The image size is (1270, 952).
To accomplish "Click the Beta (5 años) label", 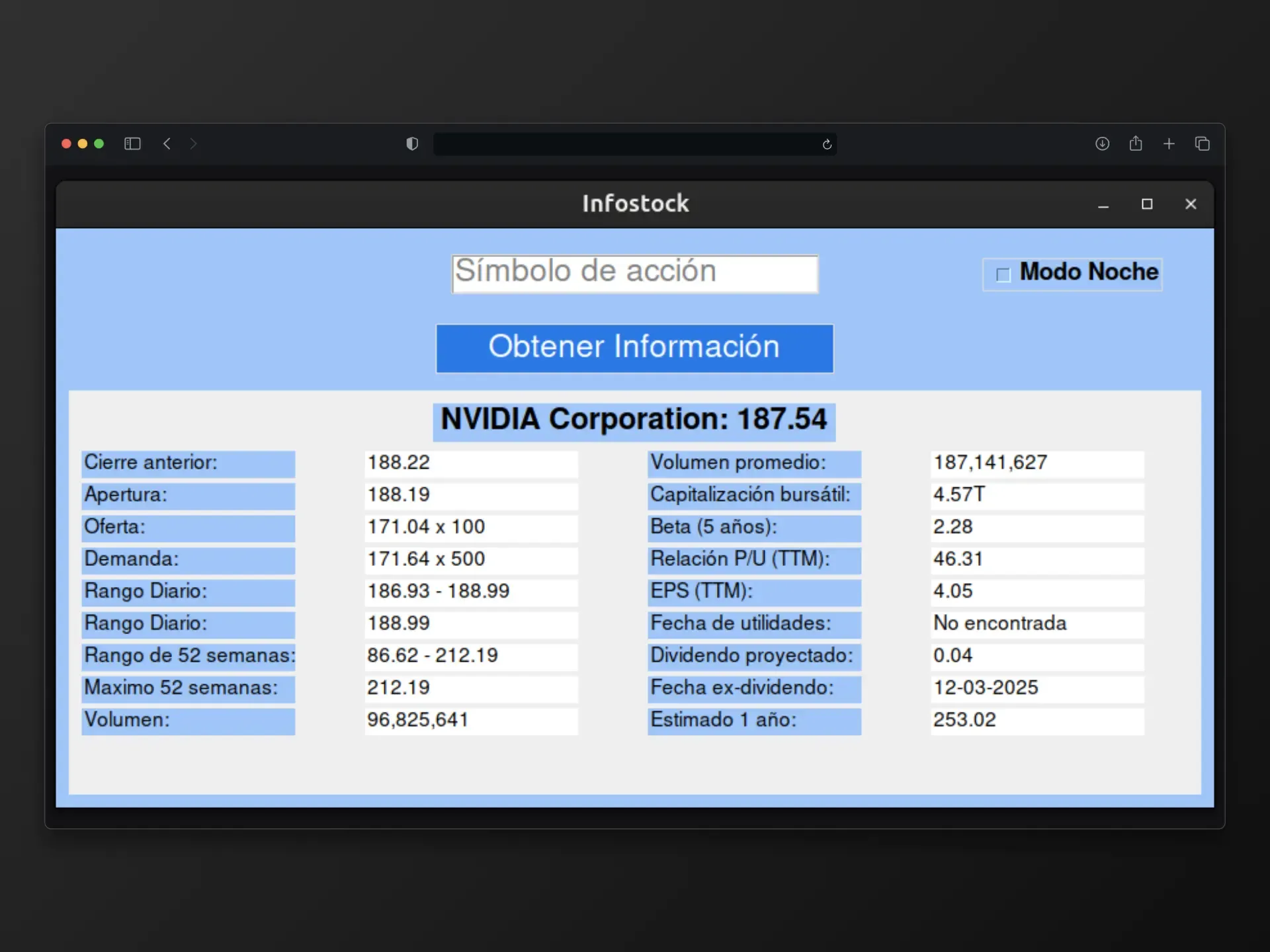I will tap(754, 528).
